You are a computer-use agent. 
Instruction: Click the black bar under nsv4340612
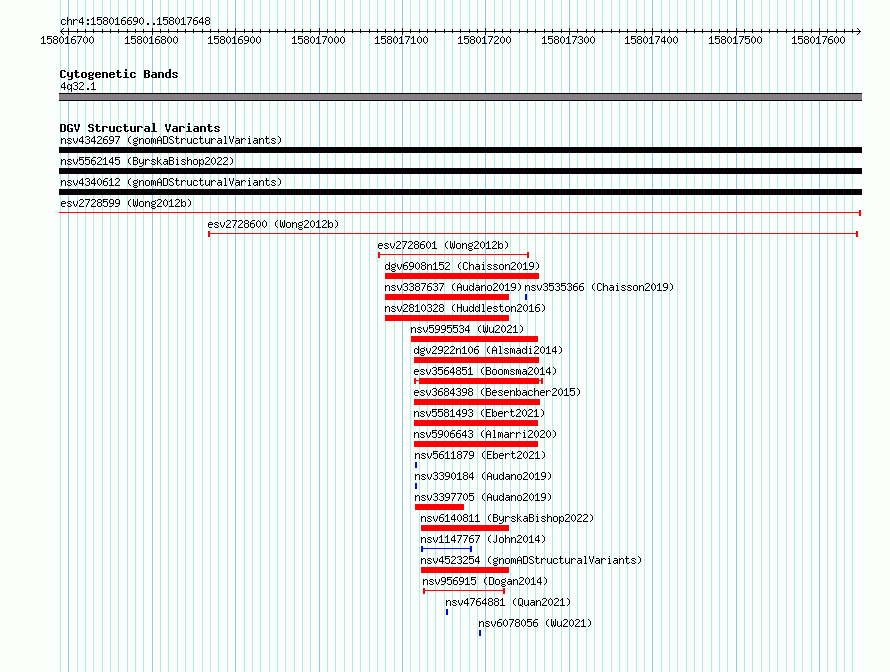click(460, 192)
